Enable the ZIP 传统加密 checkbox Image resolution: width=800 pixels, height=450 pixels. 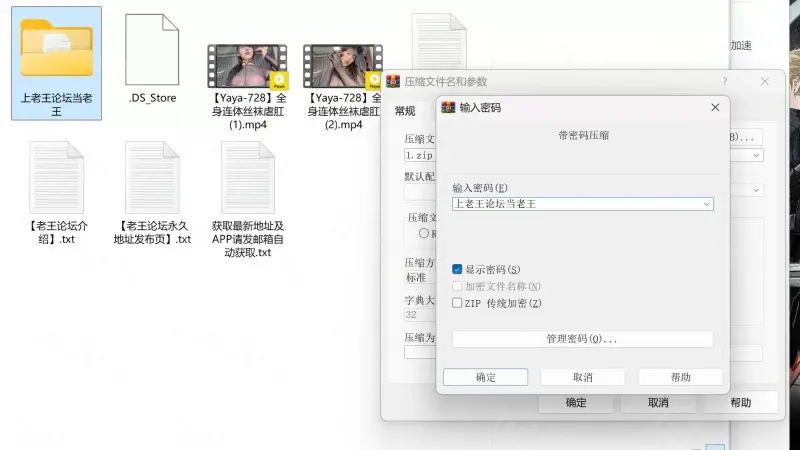(457, 303)
